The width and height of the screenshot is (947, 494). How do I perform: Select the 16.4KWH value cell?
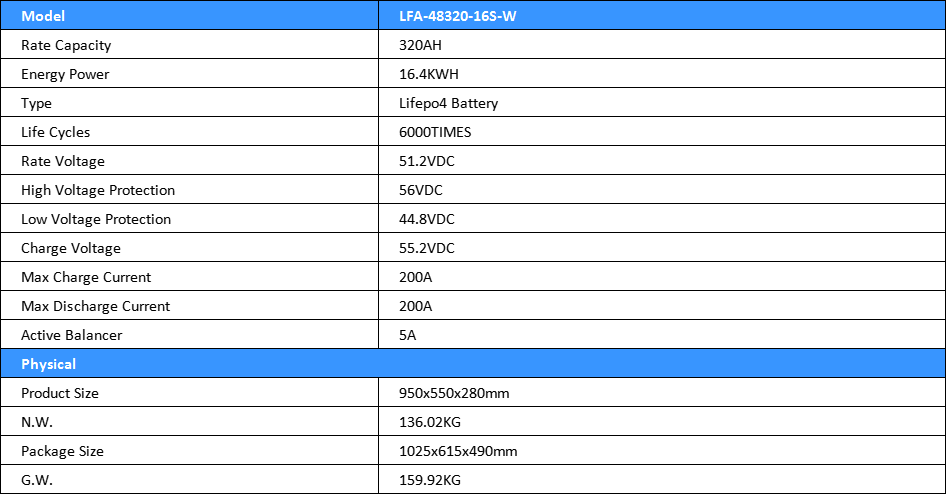[x=428, y=74]
